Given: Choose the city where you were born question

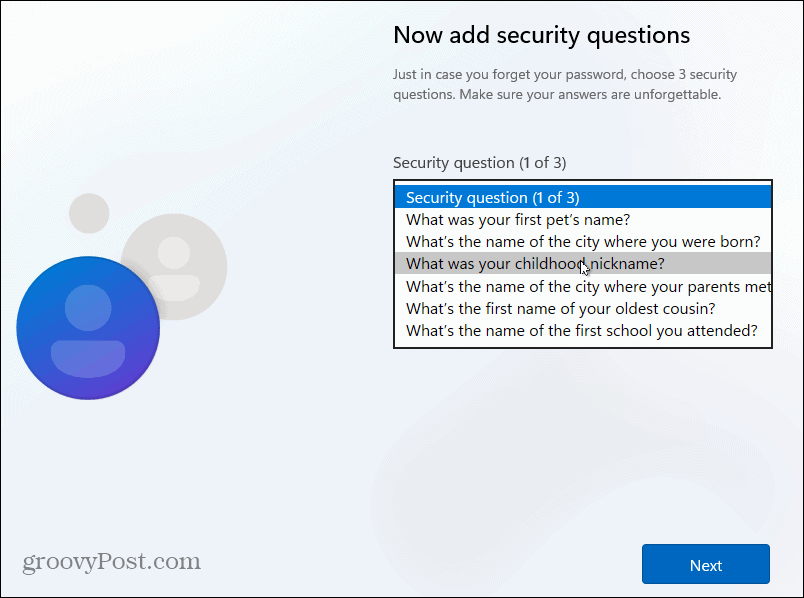Looking at the screenshot, I should point(583,241).
